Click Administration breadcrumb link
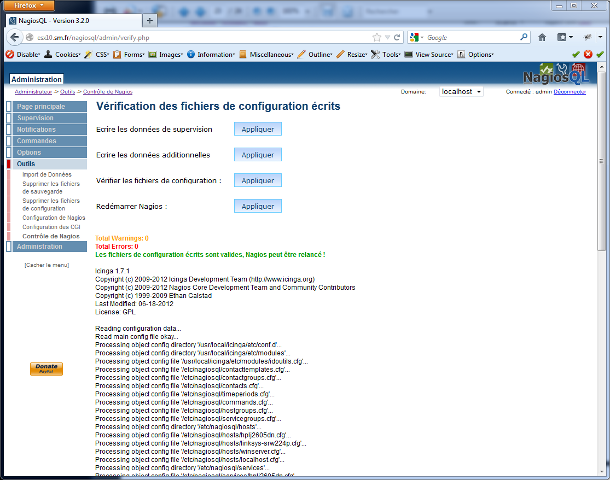The width and height of the screenshot is (610, 480). pyautogui.click(x=33, y=92)
